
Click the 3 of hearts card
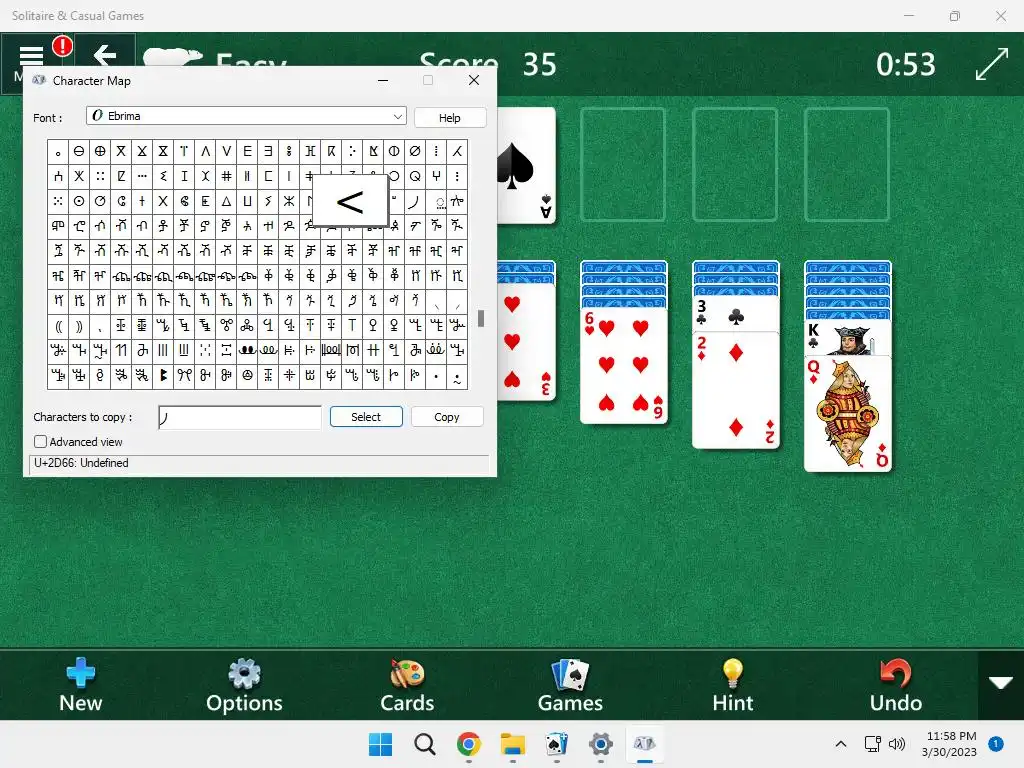tap(526, 342)
